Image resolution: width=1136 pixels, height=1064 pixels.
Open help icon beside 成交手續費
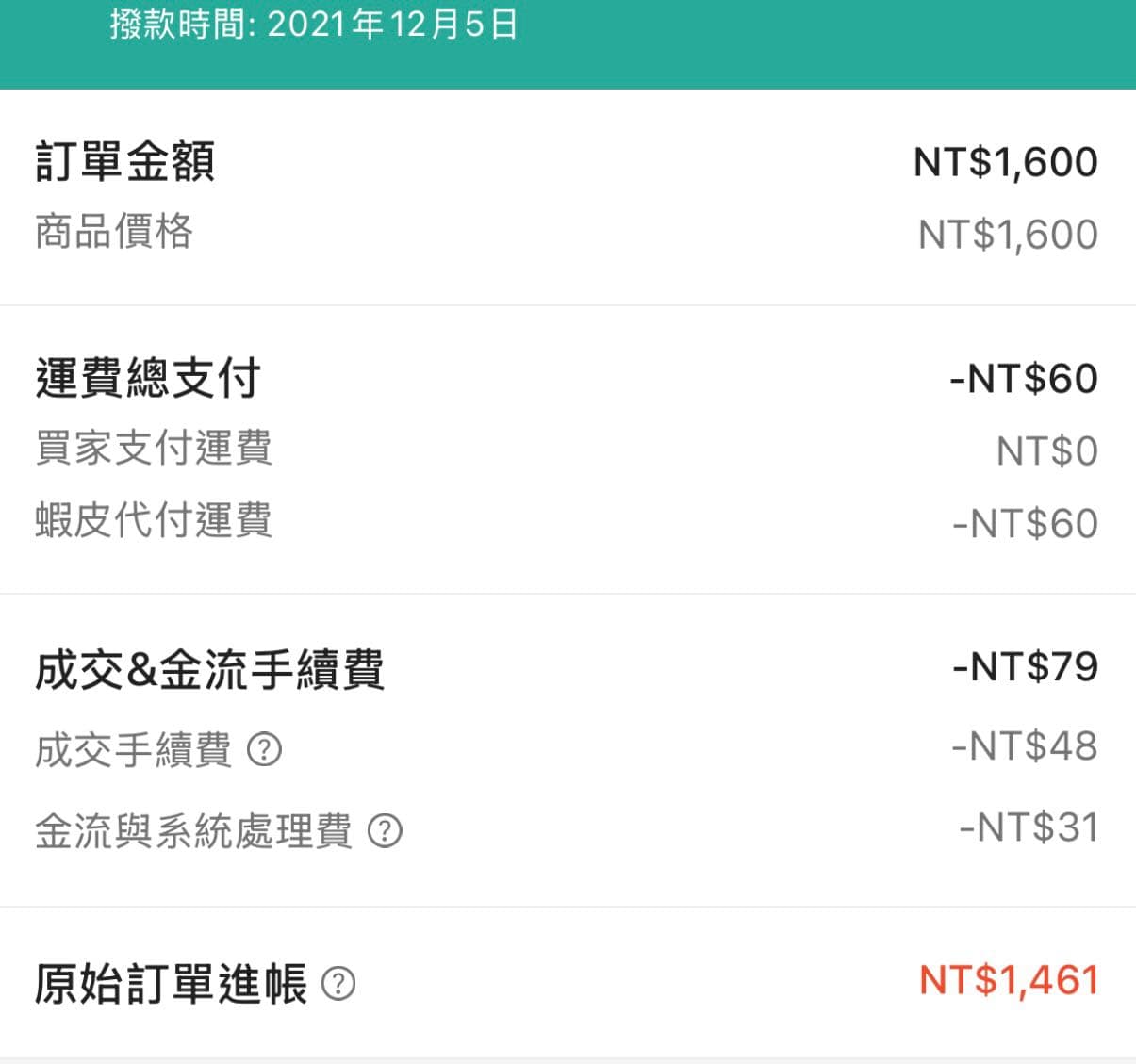tap(264, 750)
